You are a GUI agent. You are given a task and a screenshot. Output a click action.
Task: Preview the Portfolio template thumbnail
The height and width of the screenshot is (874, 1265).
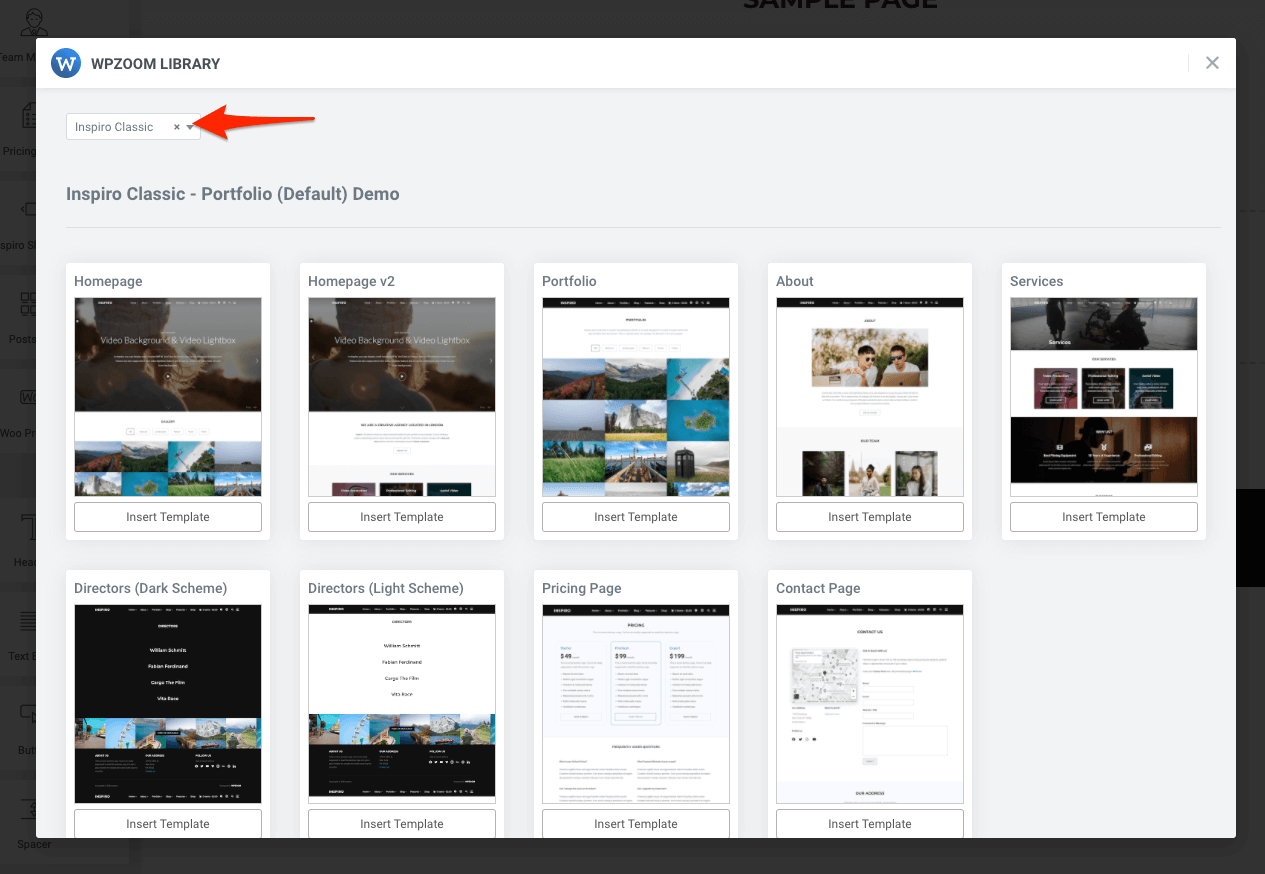point(636,397)
